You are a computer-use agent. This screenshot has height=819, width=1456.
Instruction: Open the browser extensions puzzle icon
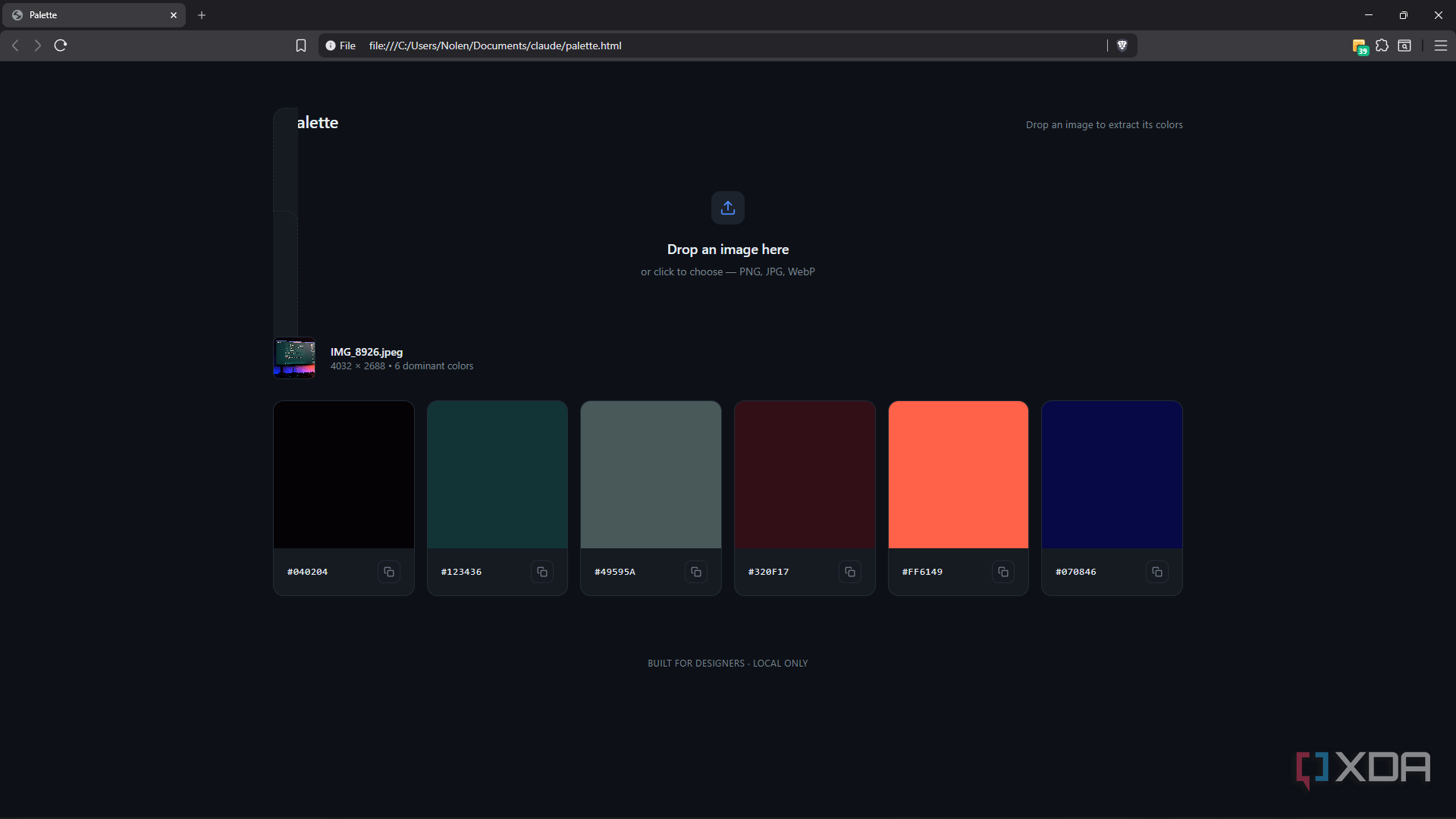[1382, 45]
